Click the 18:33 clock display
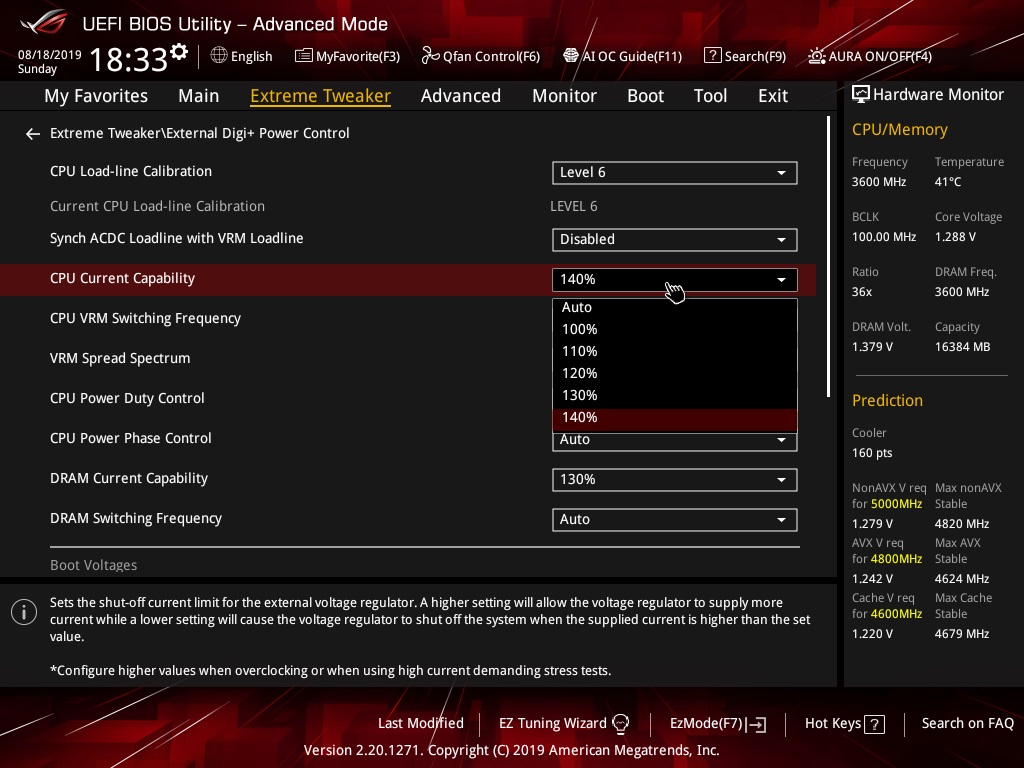 pos(129,59)
